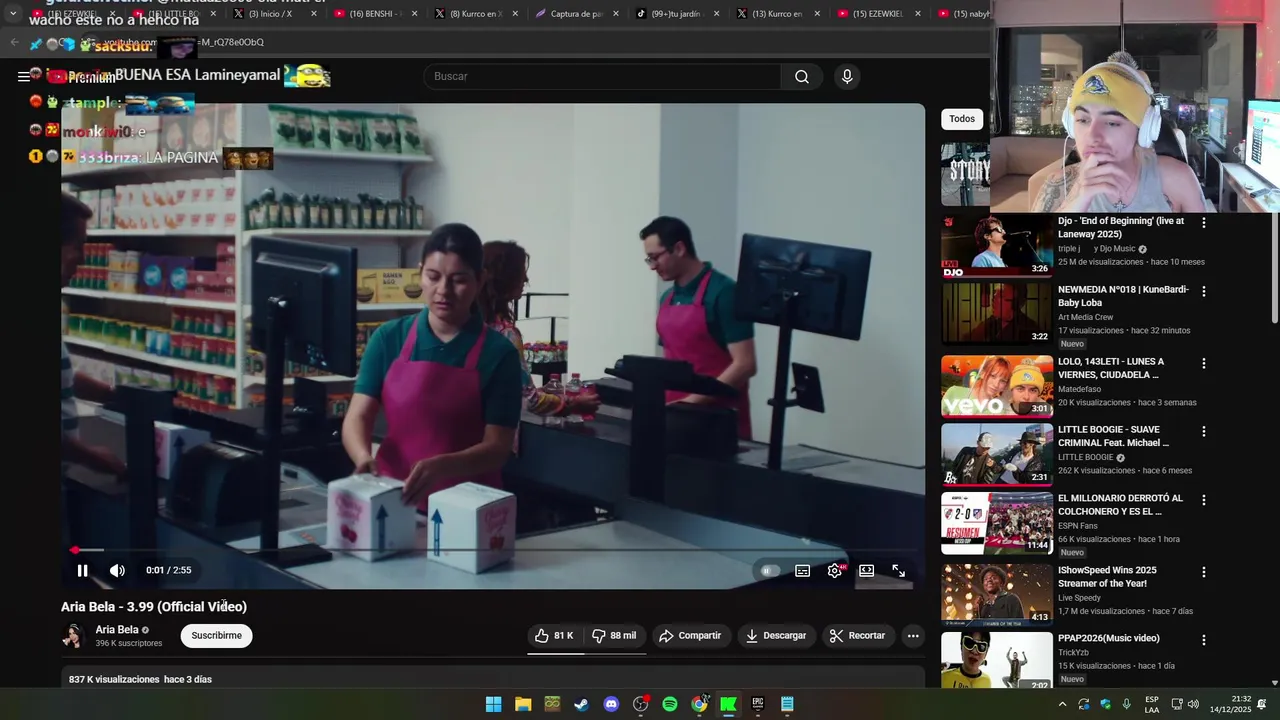Open LOLO, 143LETI - LUNES A VIERNES thumbnail
This screenshot has height=720, width=1280.
(997, 386)
